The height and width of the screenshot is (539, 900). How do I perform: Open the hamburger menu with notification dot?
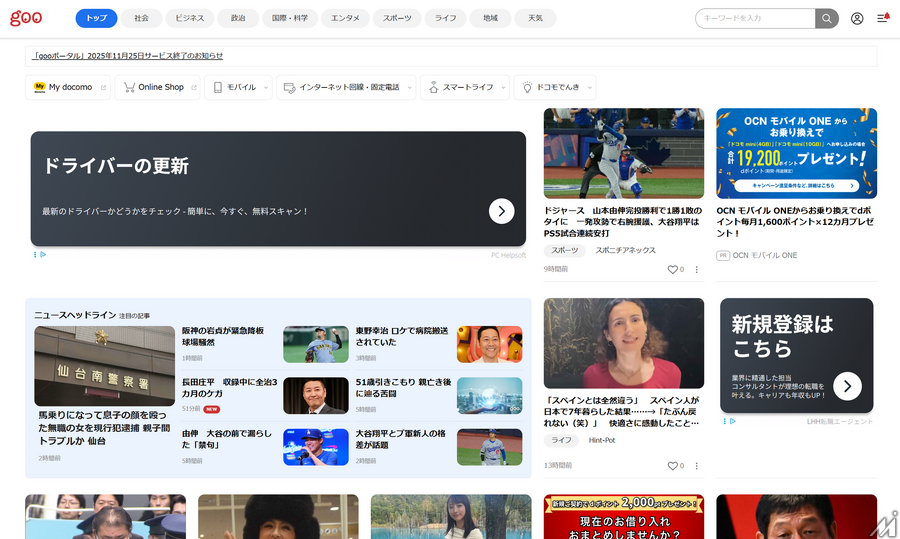pos(882,18)
